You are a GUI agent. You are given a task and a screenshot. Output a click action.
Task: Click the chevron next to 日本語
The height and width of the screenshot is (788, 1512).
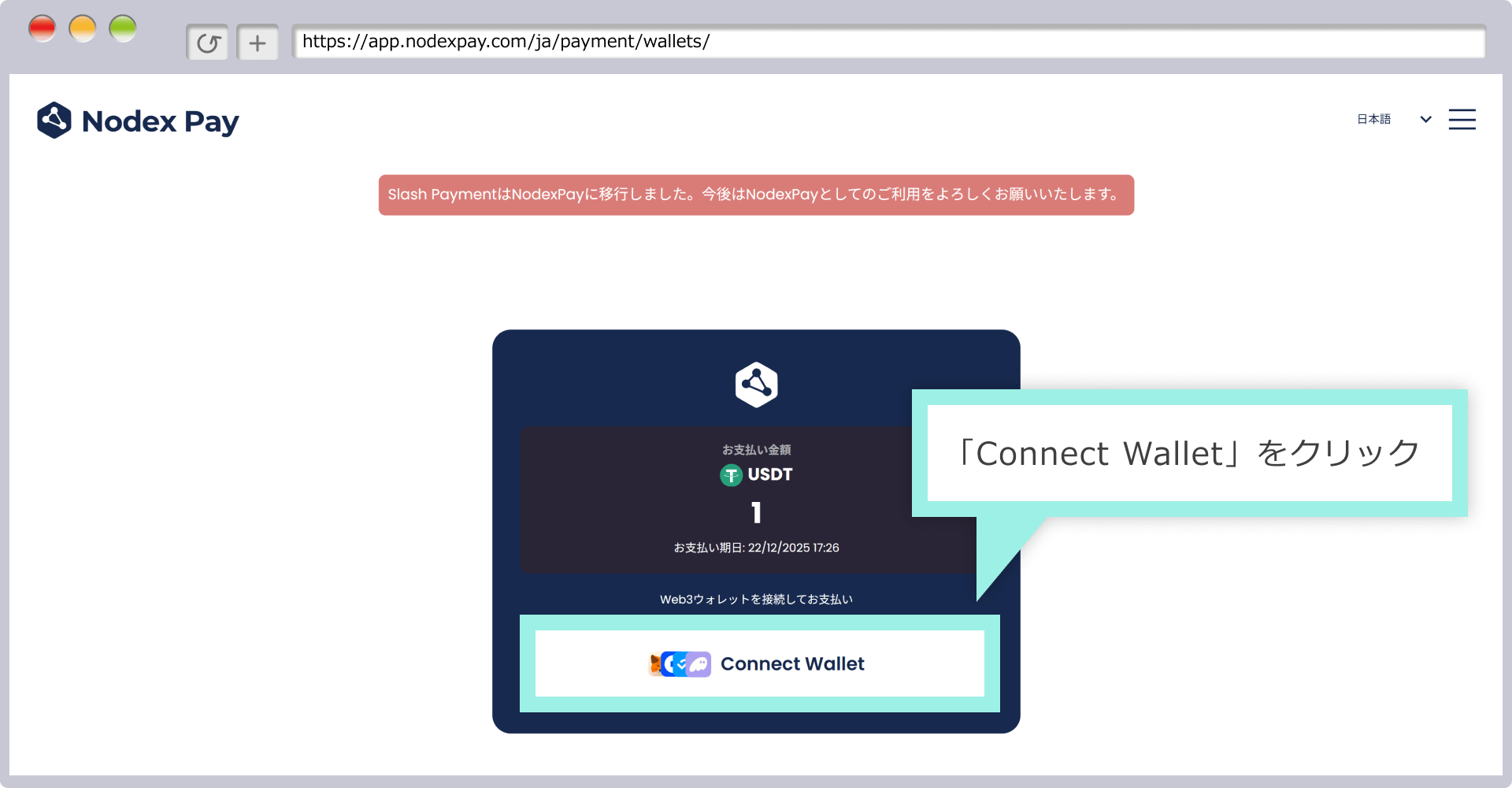coord(1425,120)
